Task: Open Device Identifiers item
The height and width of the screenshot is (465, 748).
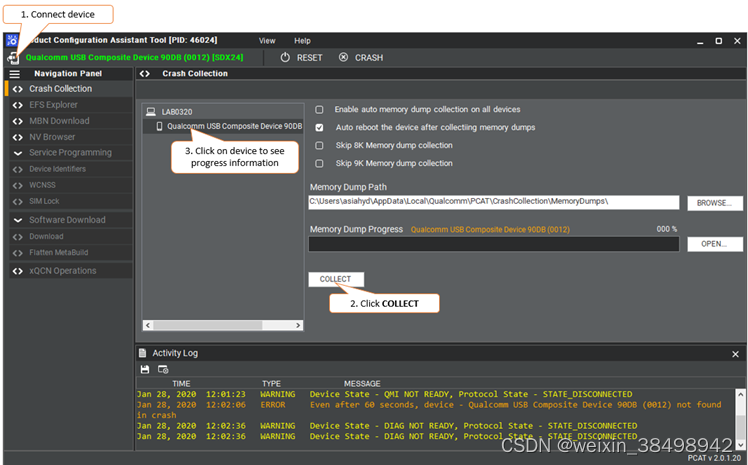Action: [x=71, y=169]
